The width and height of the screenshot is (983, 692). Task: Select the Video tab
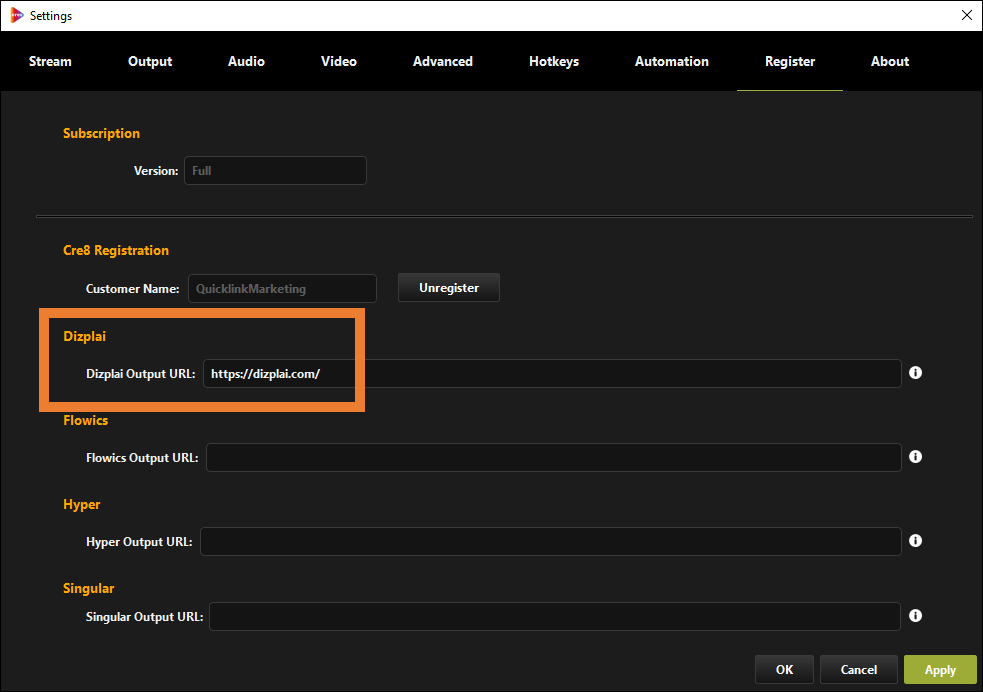339,61
